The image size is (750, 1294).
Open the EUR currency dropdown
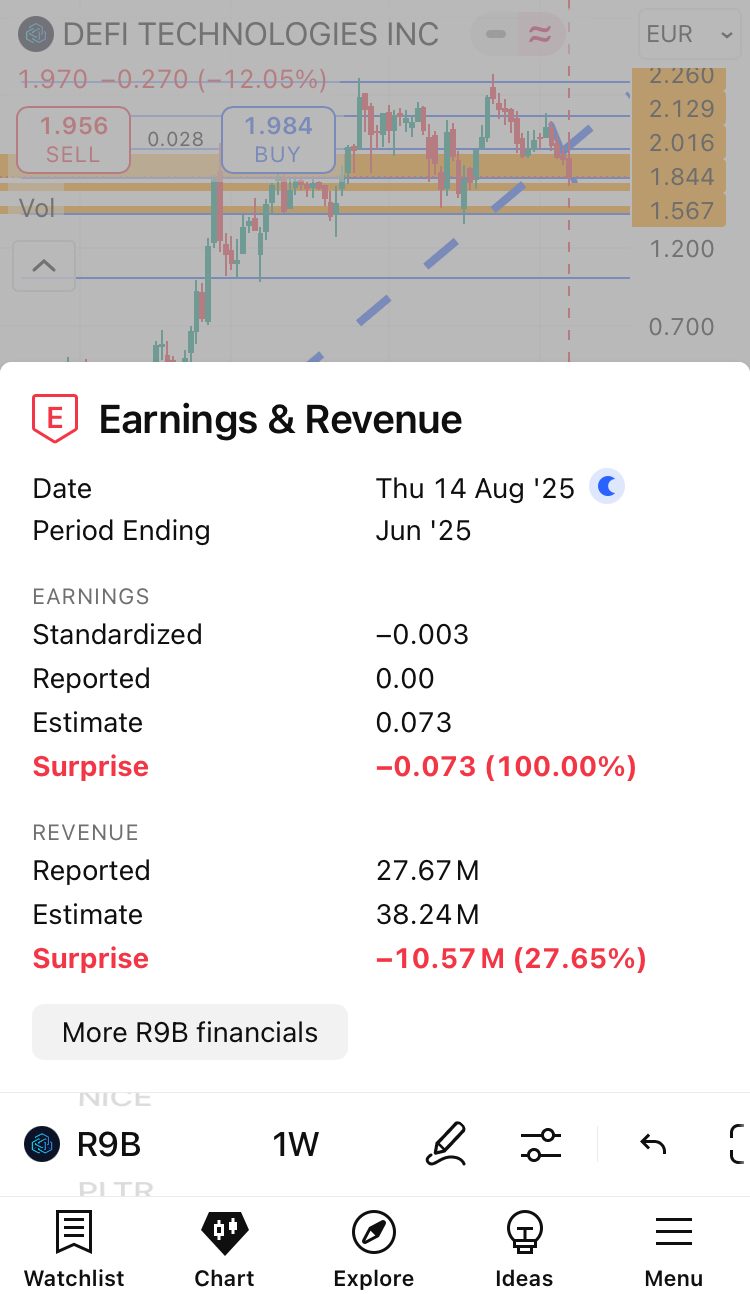point(690,35)
